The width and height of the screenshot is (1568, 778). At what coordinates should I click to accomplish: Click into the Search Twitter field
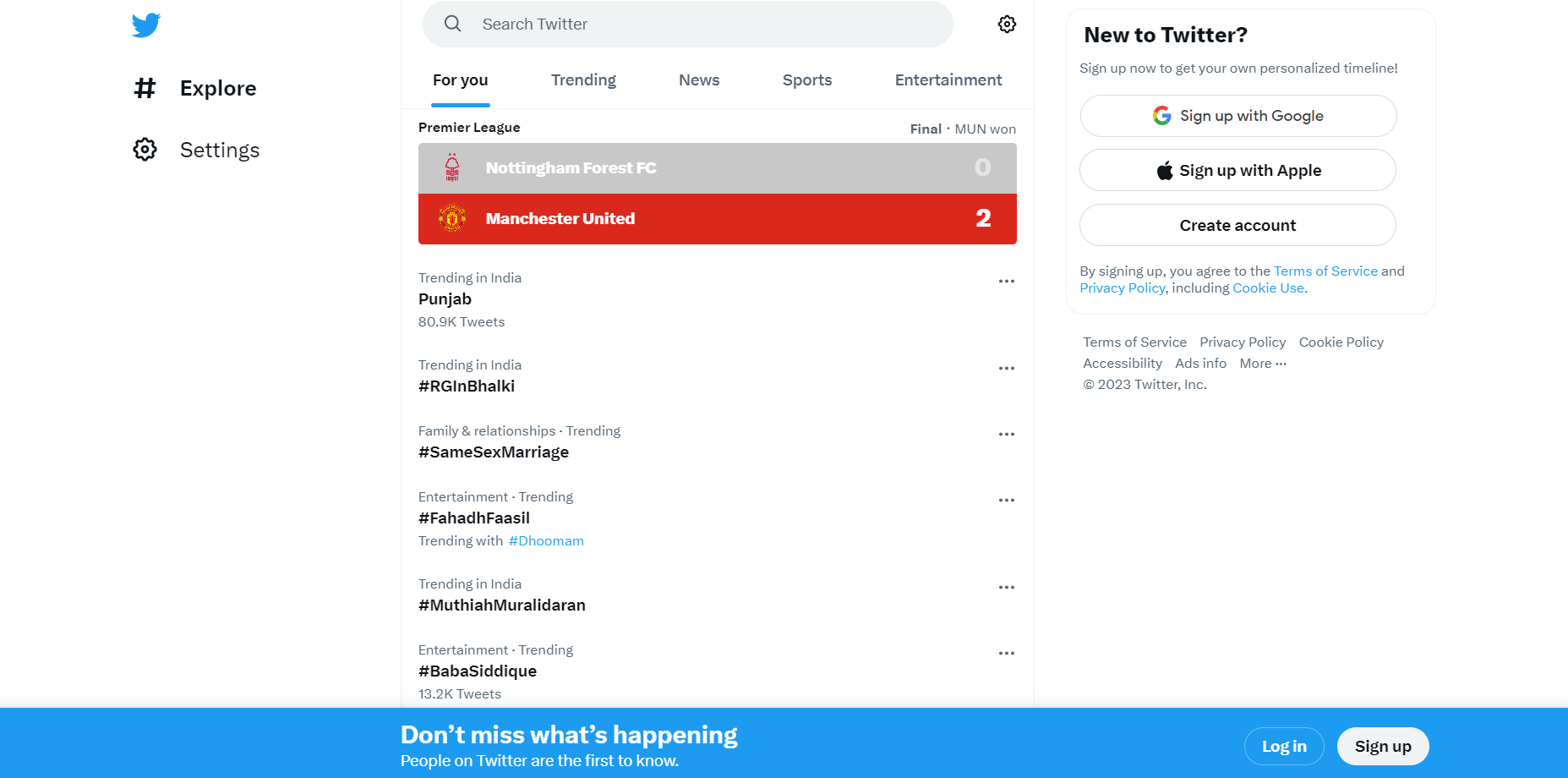(688, 24)
